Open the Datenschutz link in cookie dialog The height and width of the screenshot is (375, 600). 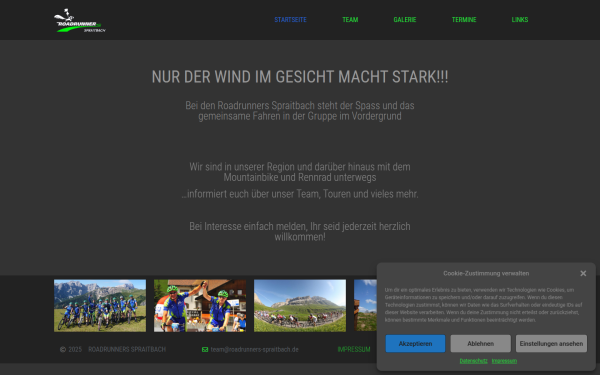coord(473,361)
